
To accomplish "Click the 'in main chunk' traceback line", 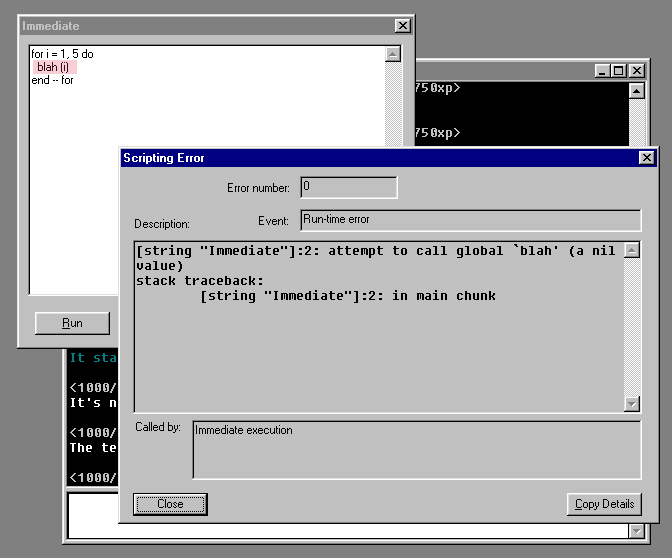I will coord(348,296).
